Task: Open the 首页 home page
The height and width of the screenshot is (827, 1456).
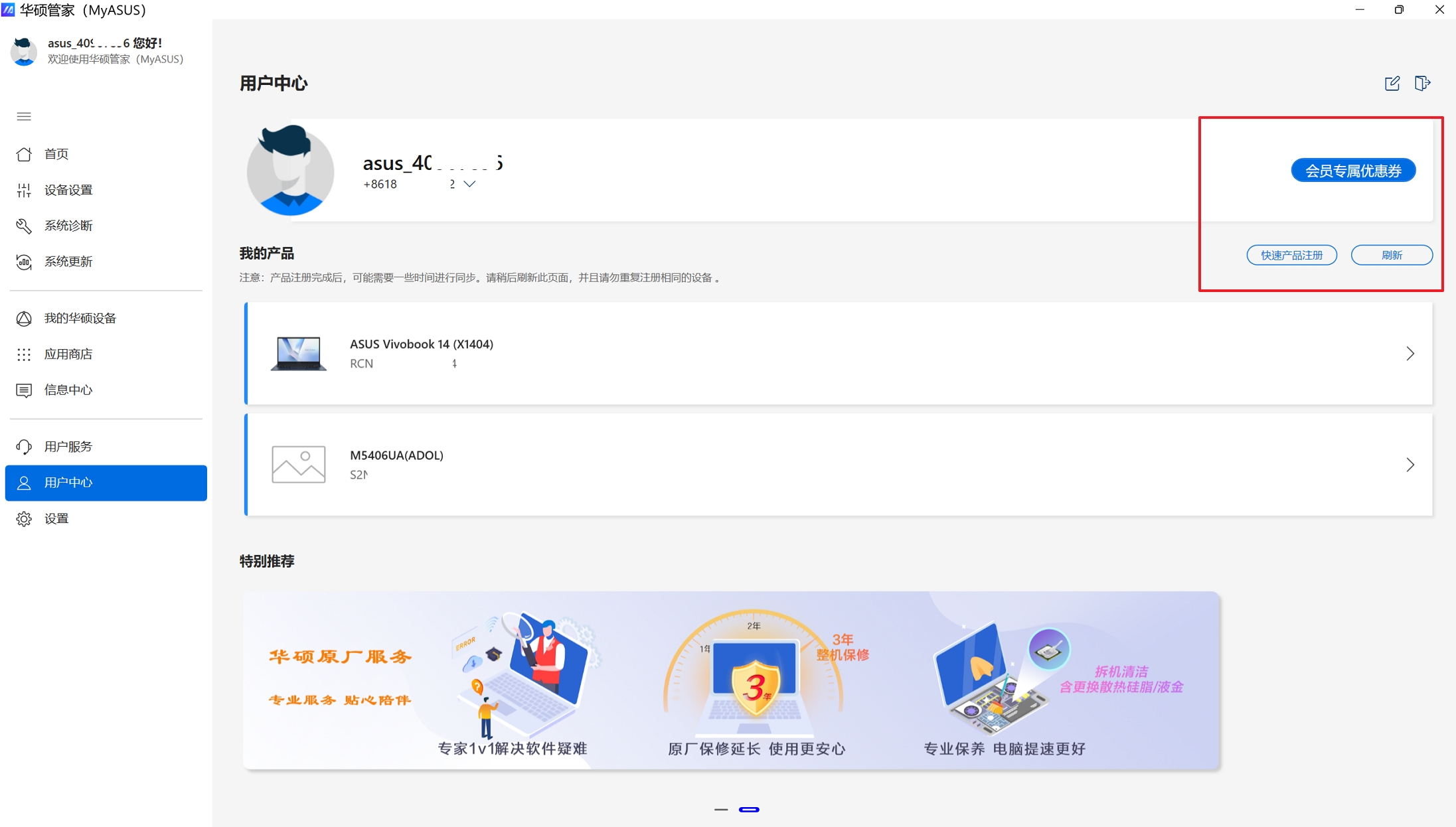Action: (56, 154)
